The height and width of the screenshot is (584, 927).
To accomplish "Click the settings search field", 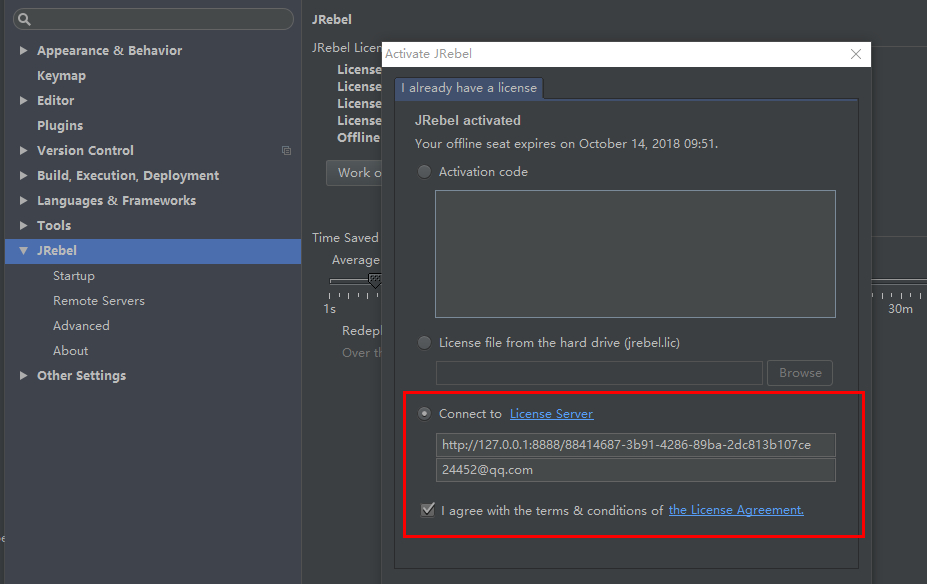I will 153,19.
